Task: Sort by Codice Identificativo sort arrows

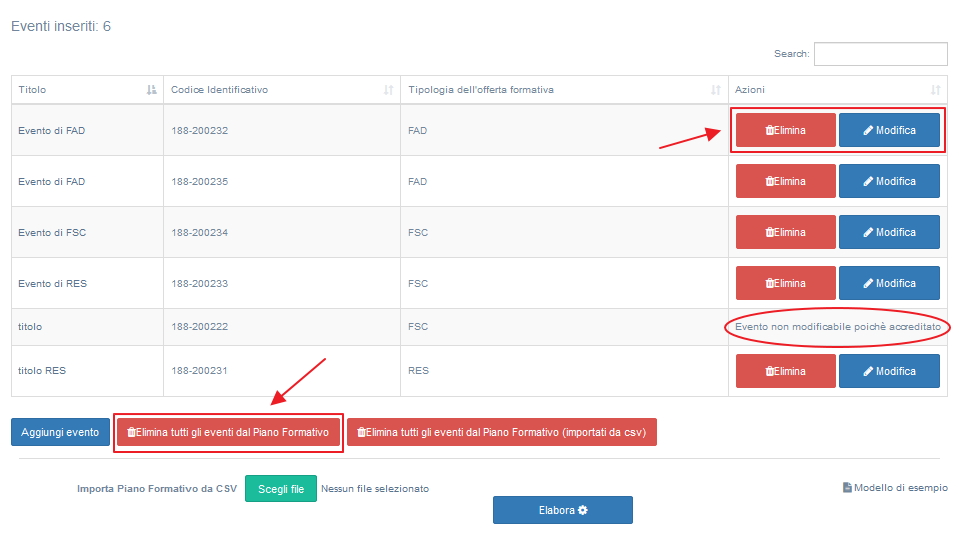Action: [x=388, y=90]
